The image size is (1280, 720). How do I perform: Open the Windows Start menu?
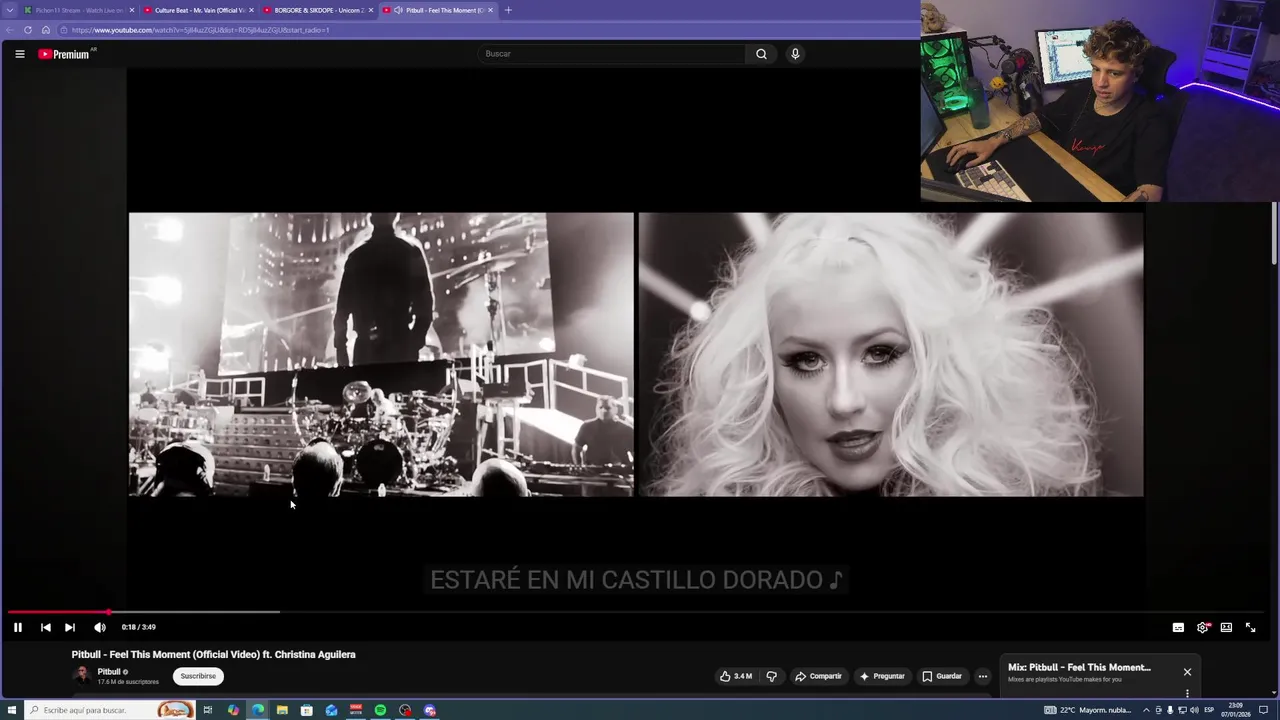point(11,710)
